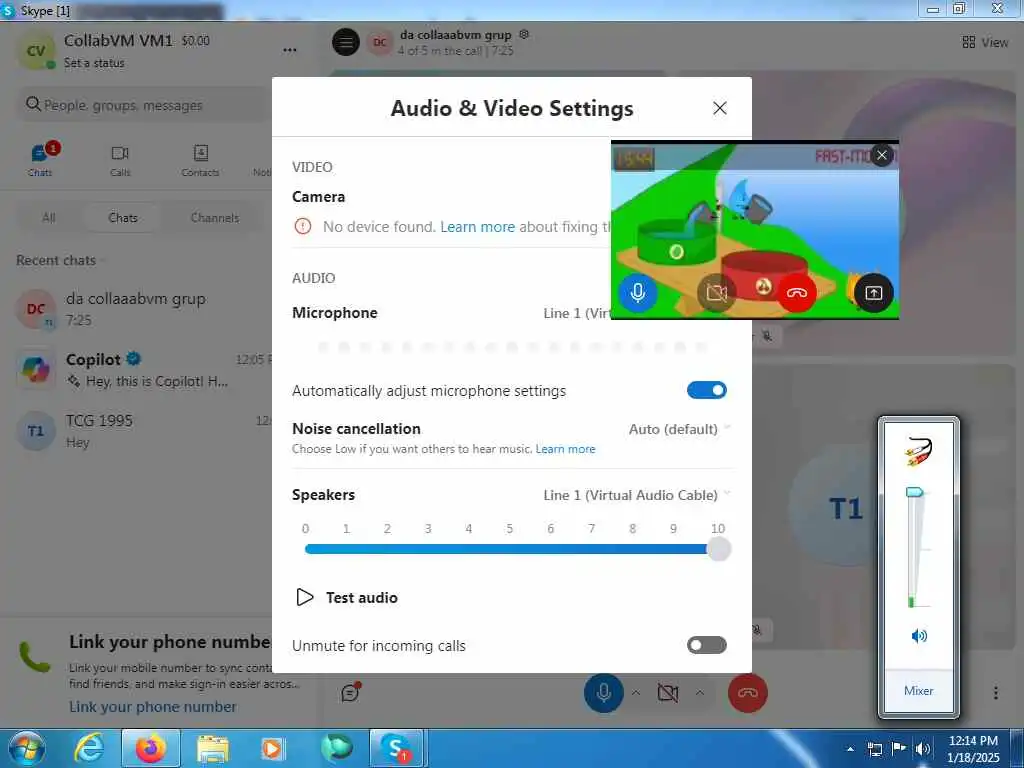Hang up with red end call button
Viewport: 1024px width, 768px height.
coord(748,693)
